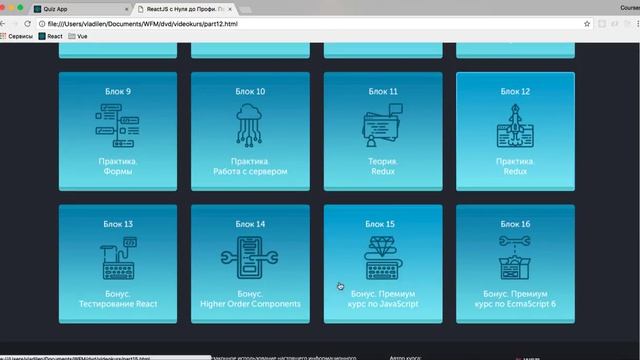Open the Сервисы apps bookmark
Image resolution: width=640 pixels, height=360 pixels.
coord(17,36)
